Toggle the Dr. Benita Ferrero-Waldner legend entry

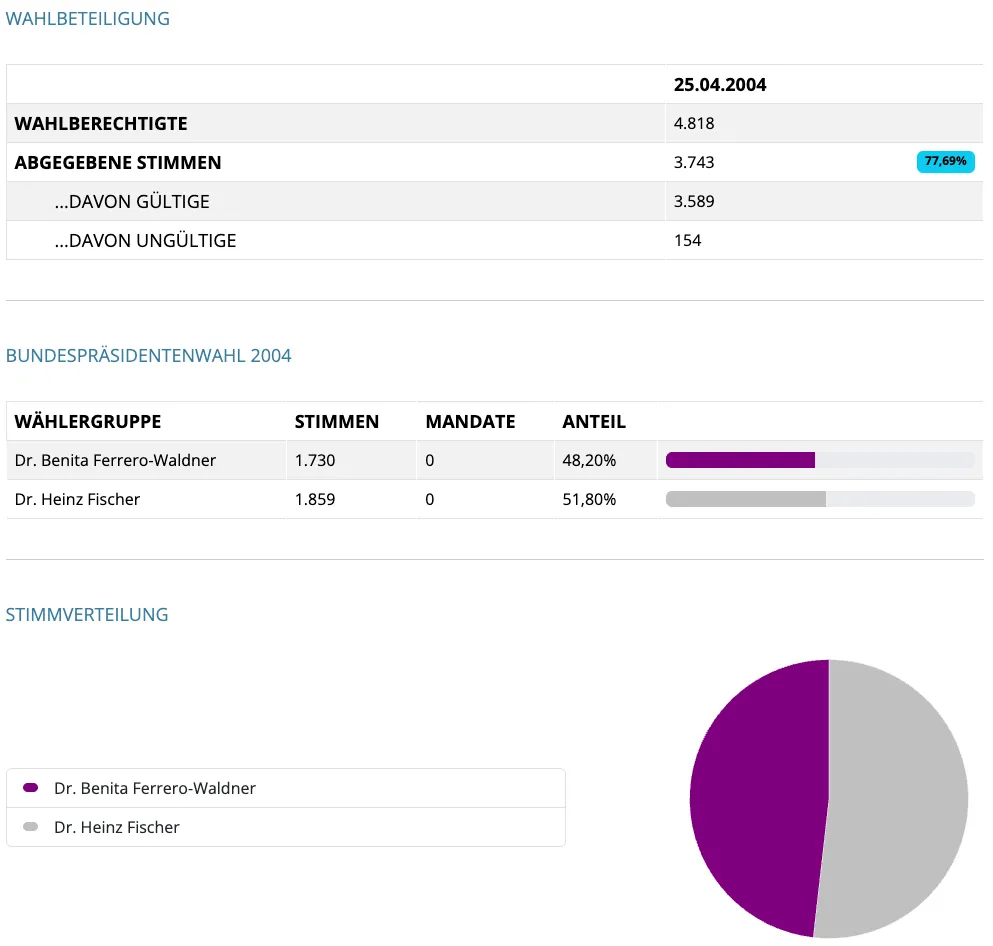point(286,788)
